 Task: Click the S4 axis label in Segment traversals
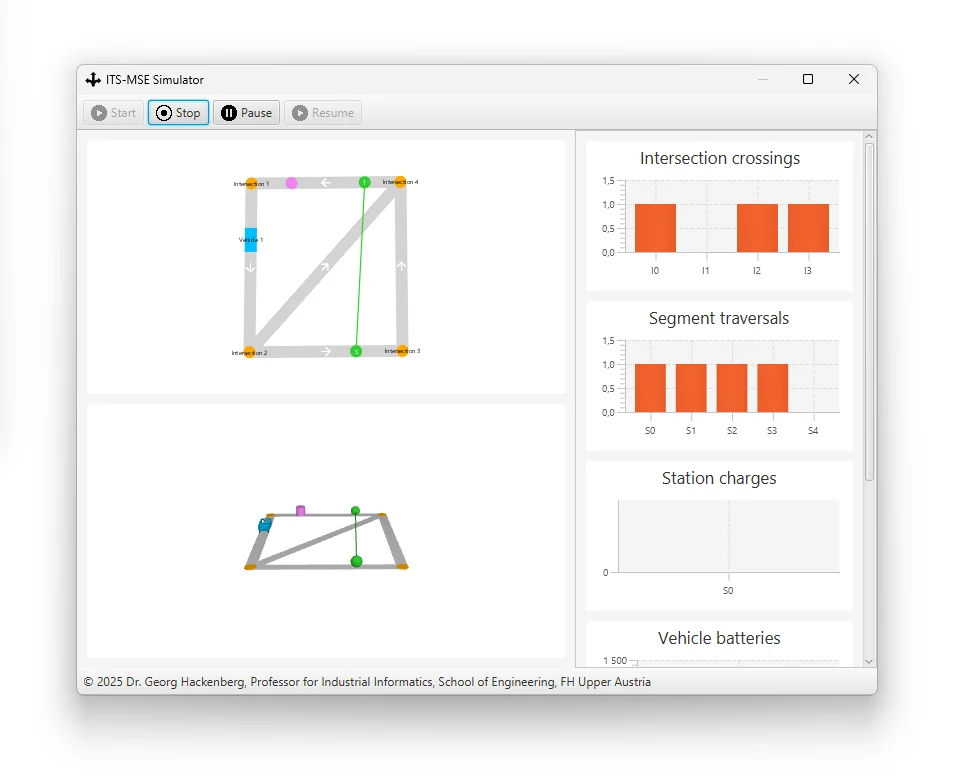pyautogui.click(x=813, y=431)
